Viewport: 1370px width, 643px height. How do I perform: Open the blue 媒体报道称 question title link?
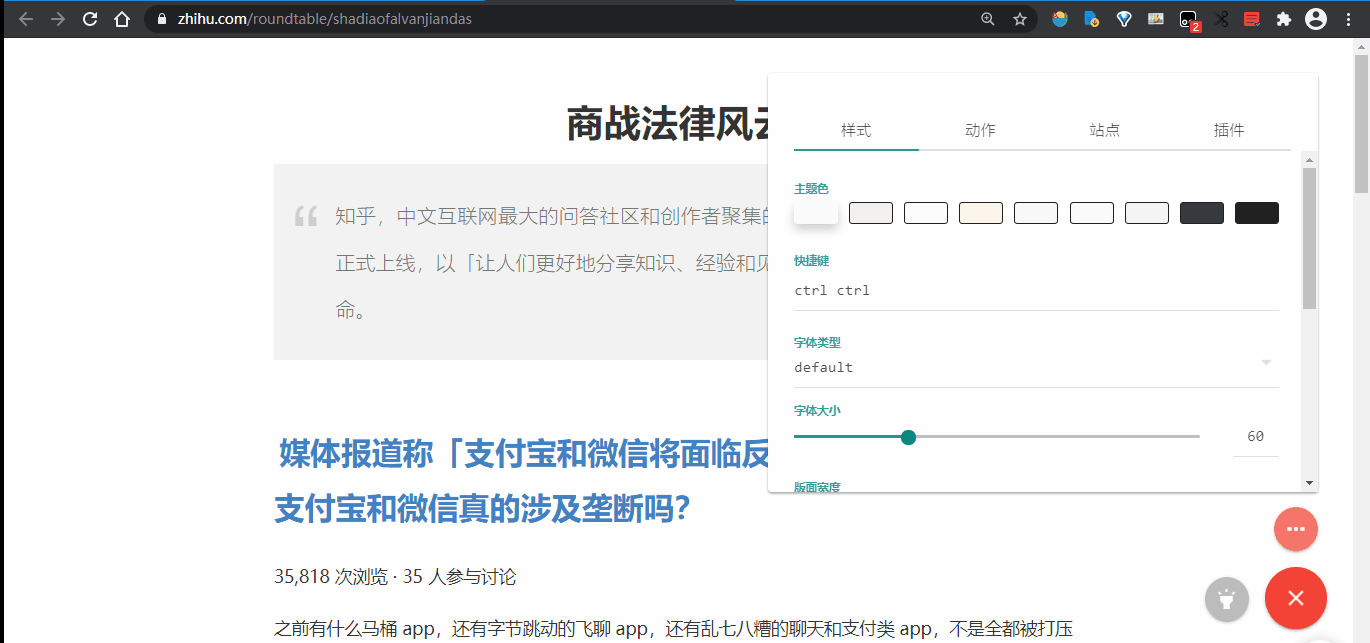(x=521, y=482)
